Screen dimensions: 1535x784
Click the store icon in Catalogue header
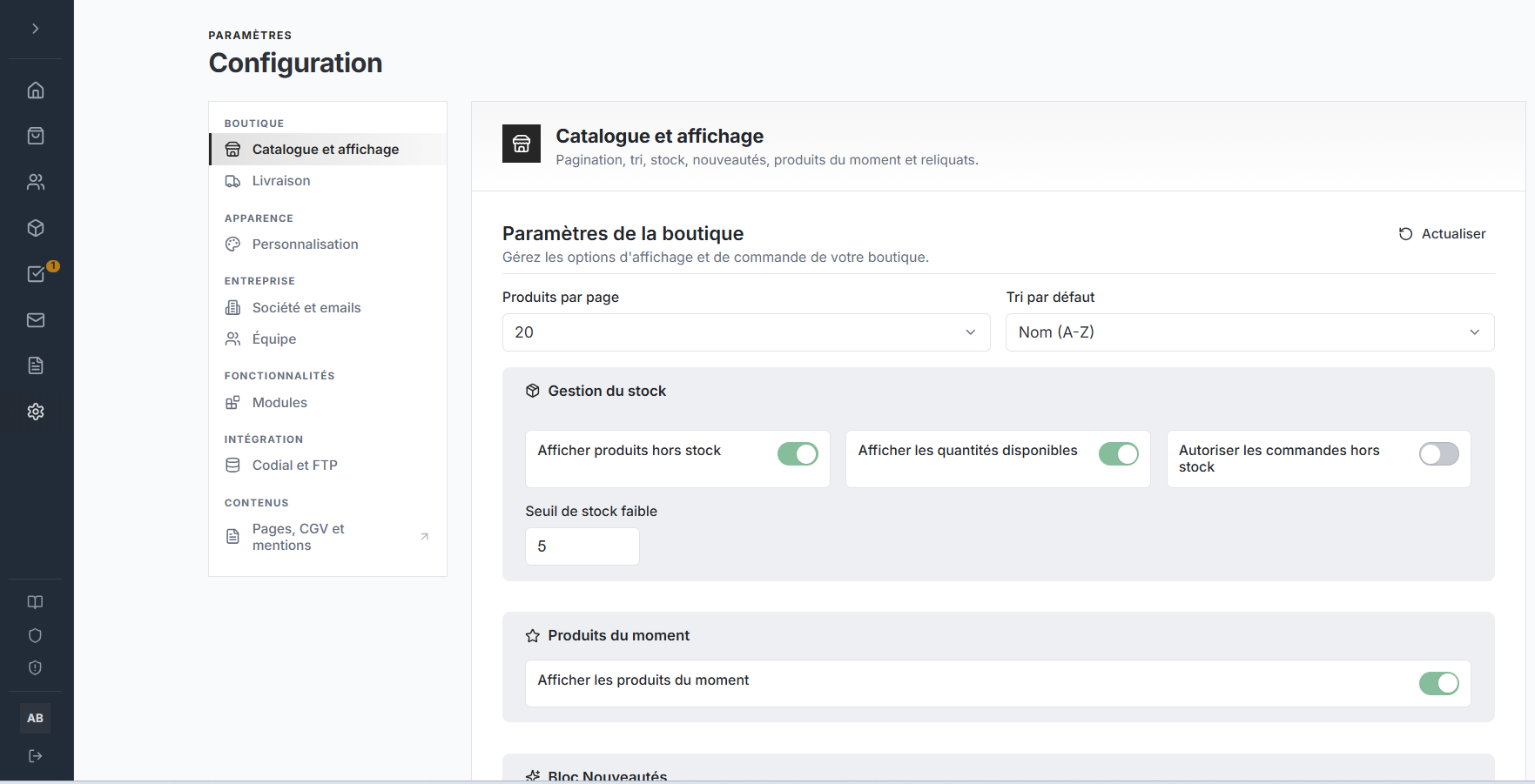[x=522, y=144]
